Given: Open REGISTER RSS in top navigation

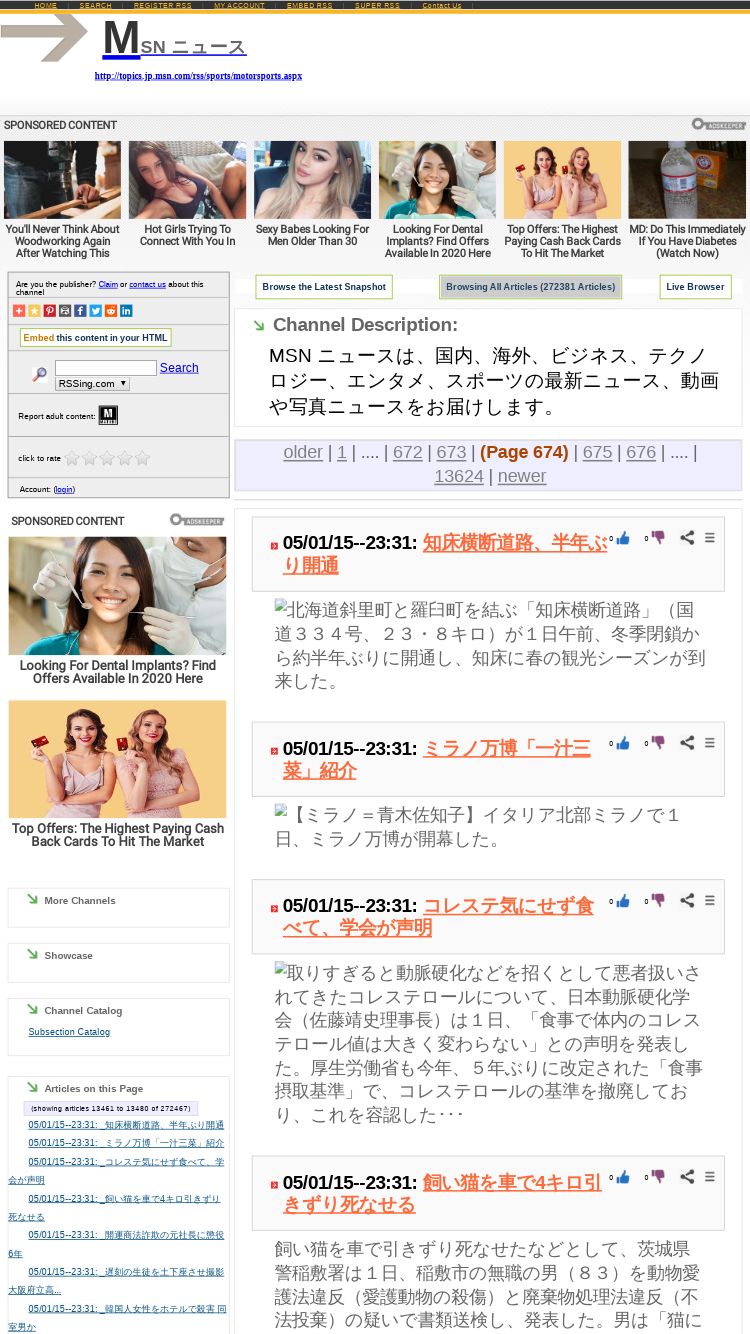Looking at the screenshot, I should pyautogui.click(x=163, y=5).
